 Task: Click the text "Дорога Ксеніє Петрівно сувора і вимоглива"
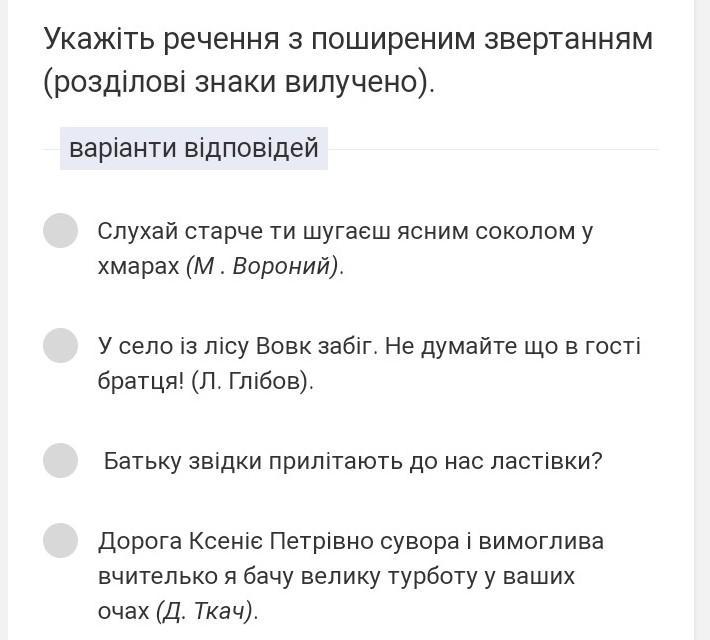[x=350, y=541]
